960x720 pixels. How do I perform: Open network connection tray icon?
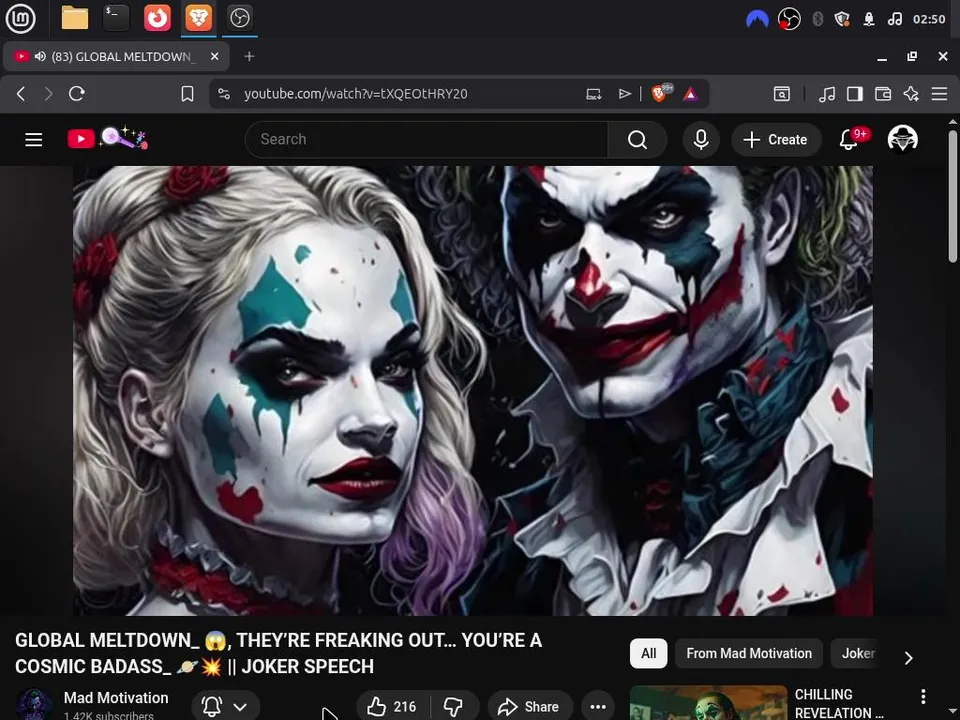click(x=869, y=19)
